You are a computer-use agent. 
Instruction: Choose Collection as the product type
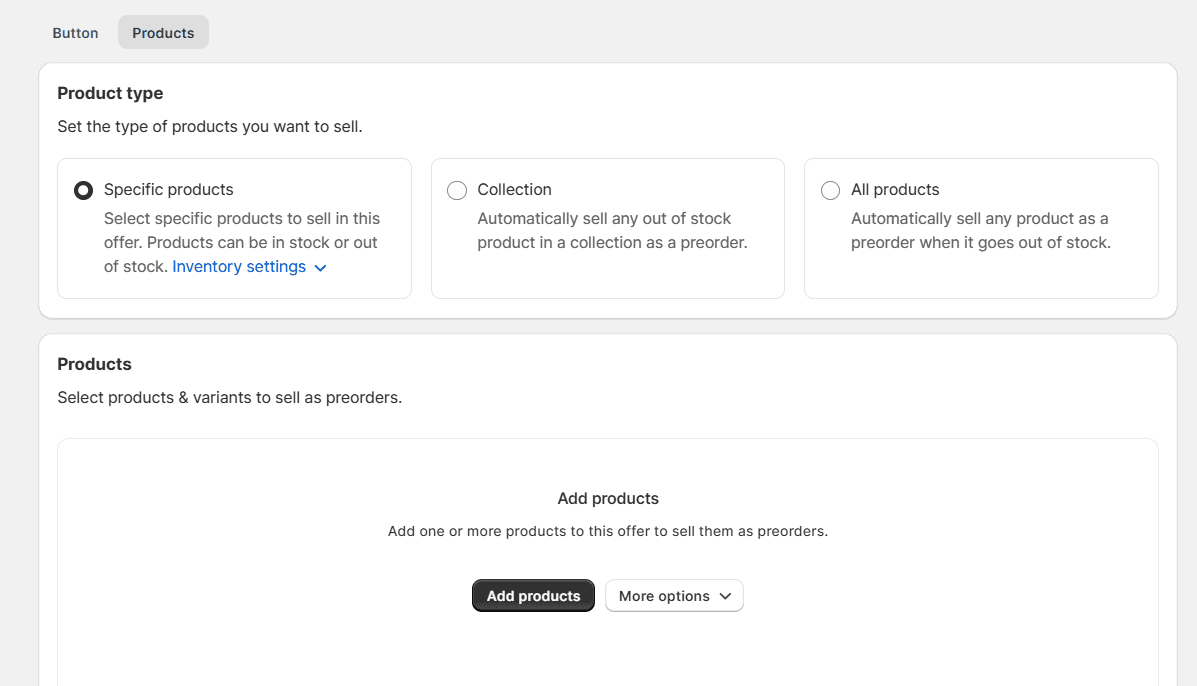click(457, 190)
